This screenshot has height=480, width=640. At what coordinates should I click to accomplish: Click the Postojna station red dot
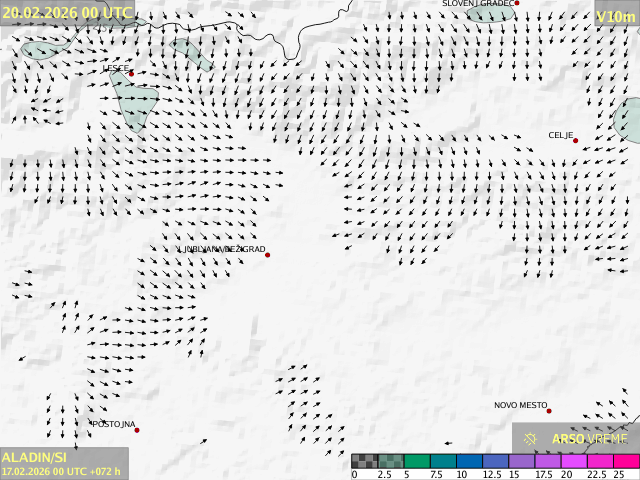[137, 430]
